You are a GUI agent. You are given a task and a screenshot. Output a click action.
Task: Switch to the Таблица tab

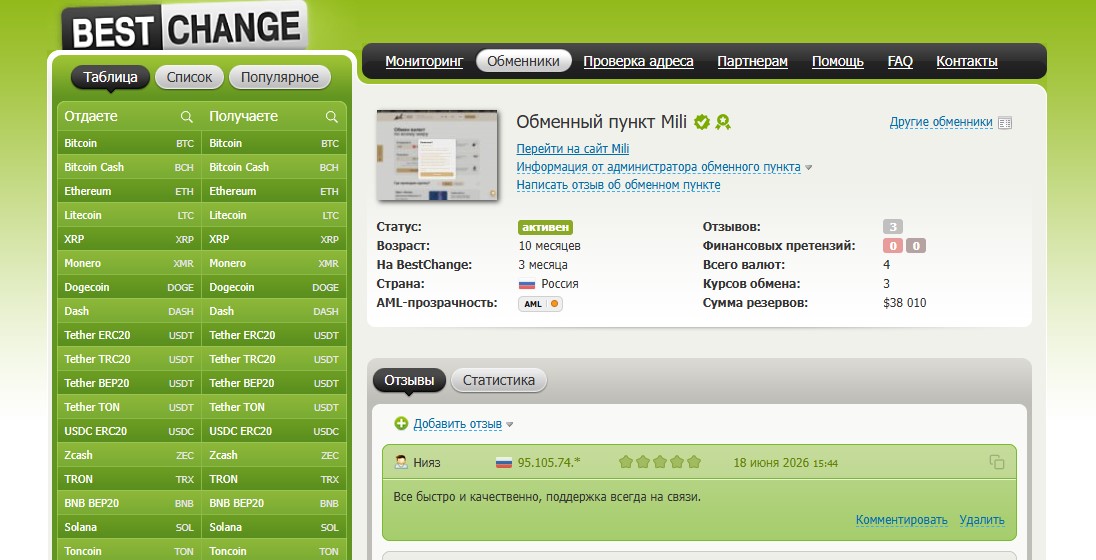pos(110,77)
